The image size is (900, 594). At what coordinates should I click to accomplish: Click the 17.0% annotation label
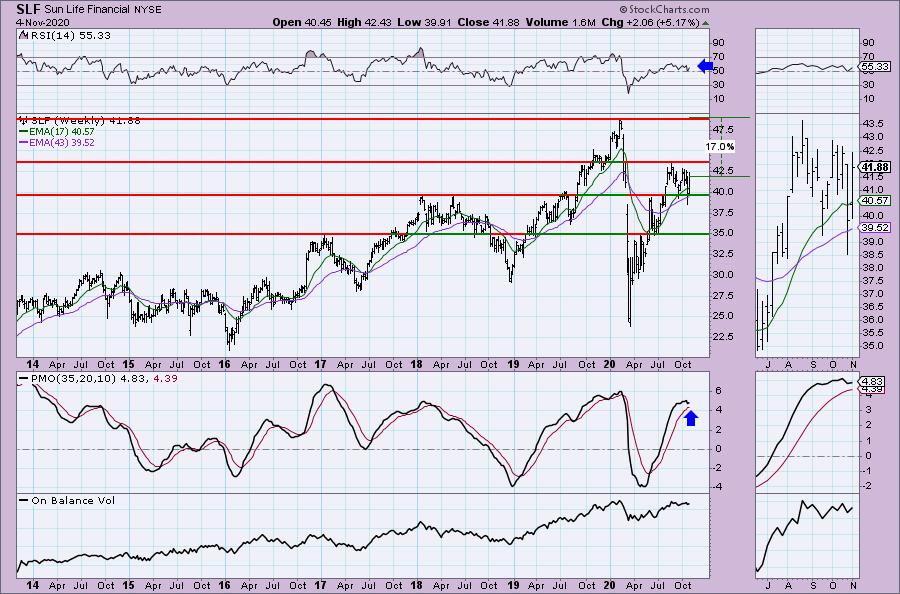tap(720, 147)
